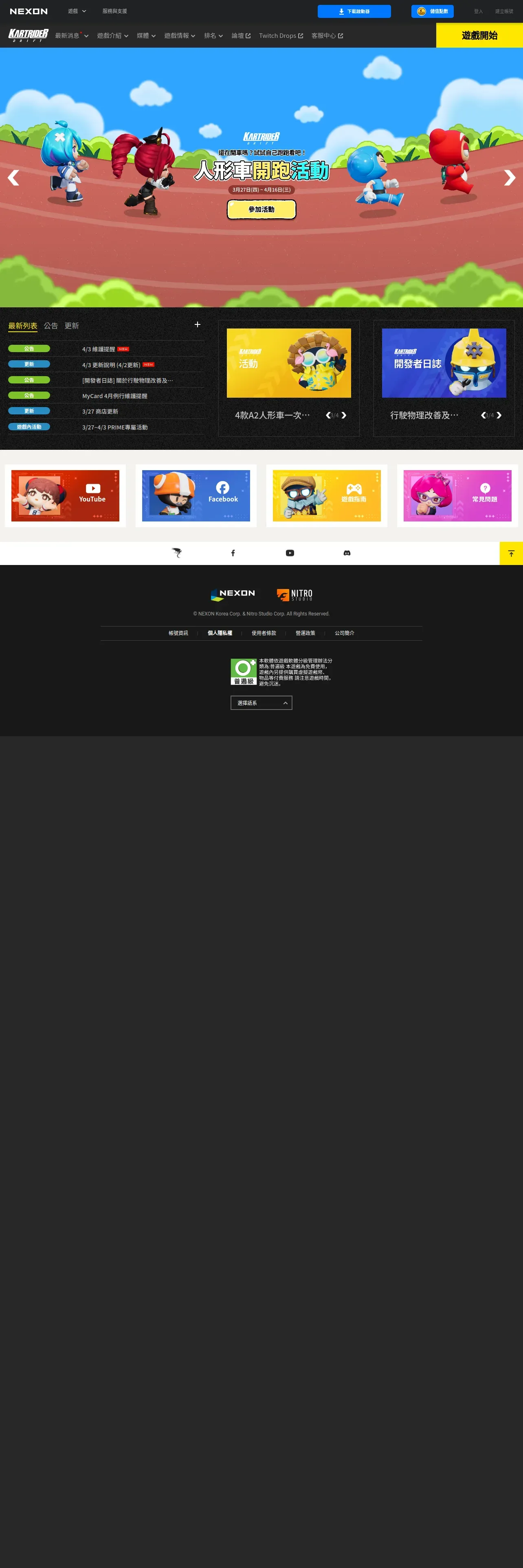Viewport: 523px width, 1568px height.
Task: Select the 更新 news tab
Action: pos(72,326)
